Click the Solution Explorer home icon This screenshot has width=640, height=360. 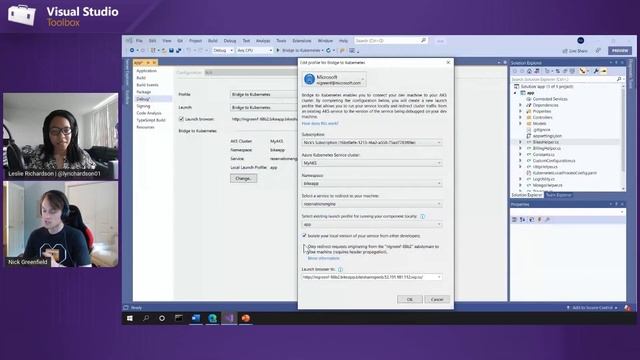point(529,71)
